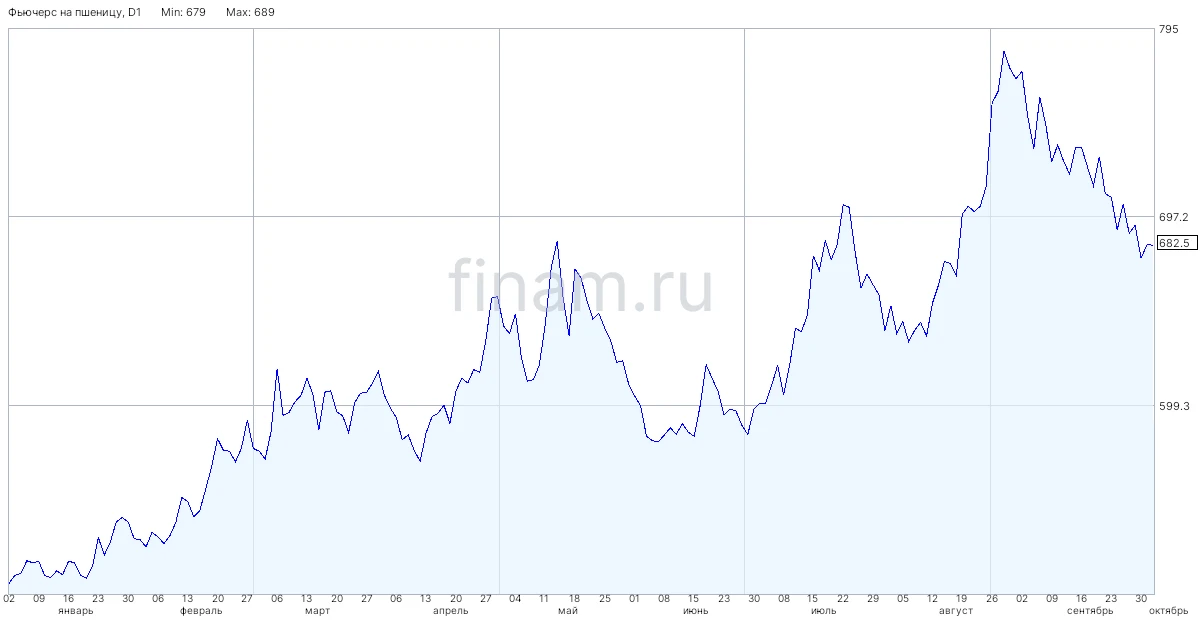Click the date tick label '26'
The image size is (1200, 630).
click(x=991, y=599)
